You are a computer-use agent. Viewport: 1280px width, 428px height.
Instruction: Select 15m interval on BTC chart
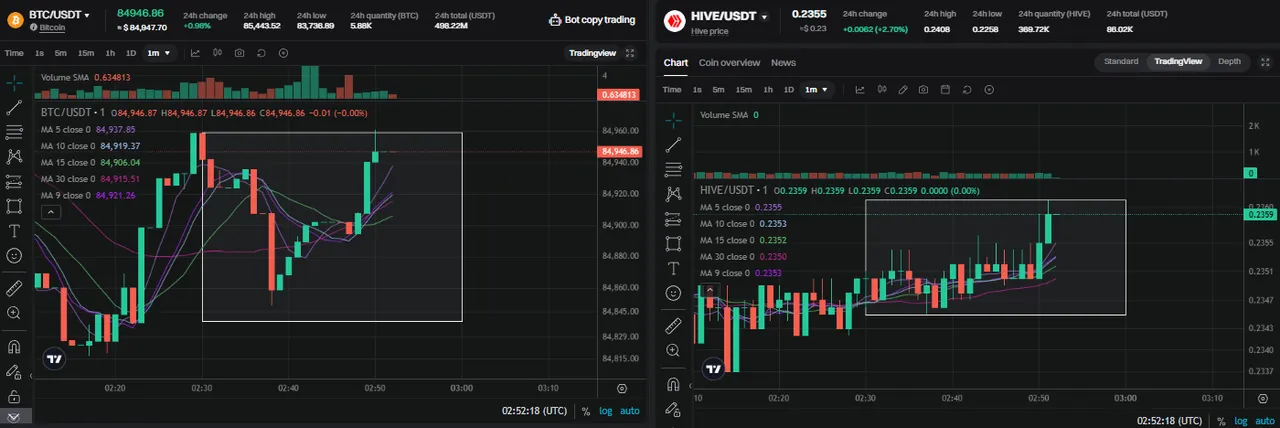click(x=86, y=53)
